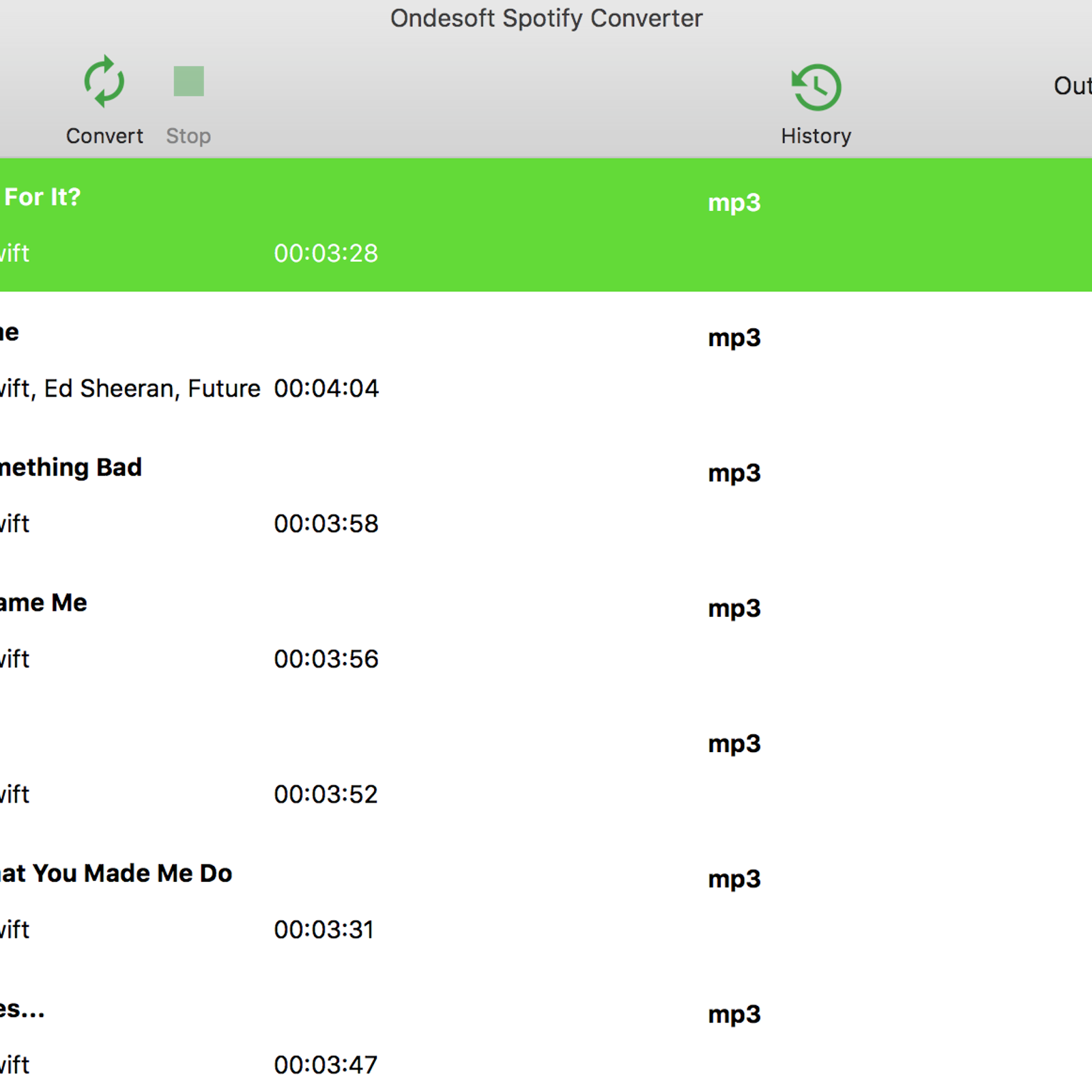Click the History label

click(816, 136)
